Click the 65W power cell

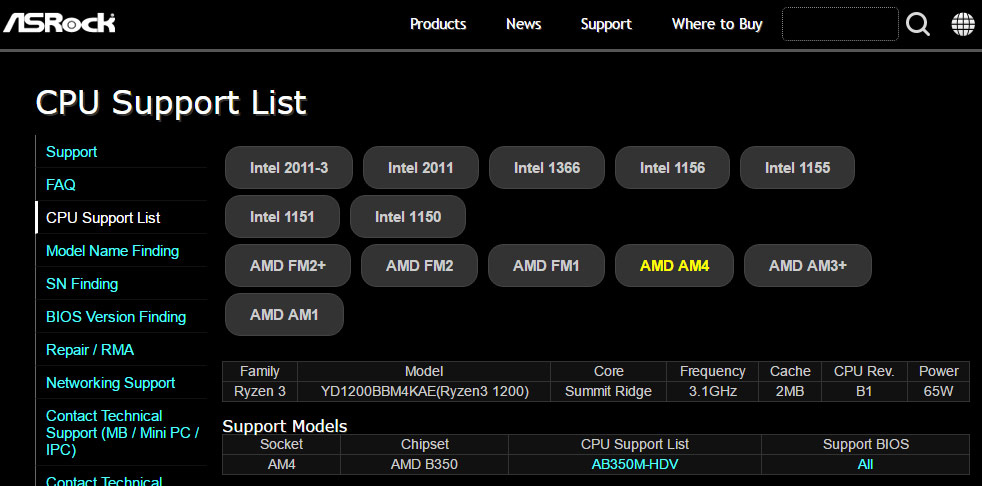click(x=938, y=391)
